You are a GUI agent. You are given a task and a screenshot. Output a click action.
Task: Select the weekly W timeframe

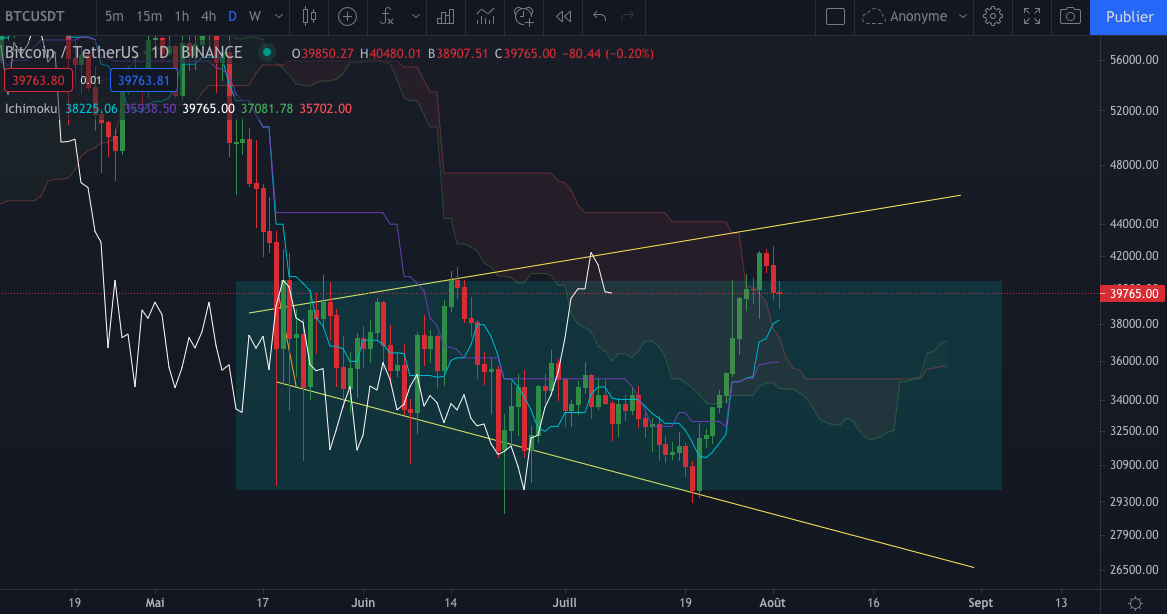(x=256, y=17)
